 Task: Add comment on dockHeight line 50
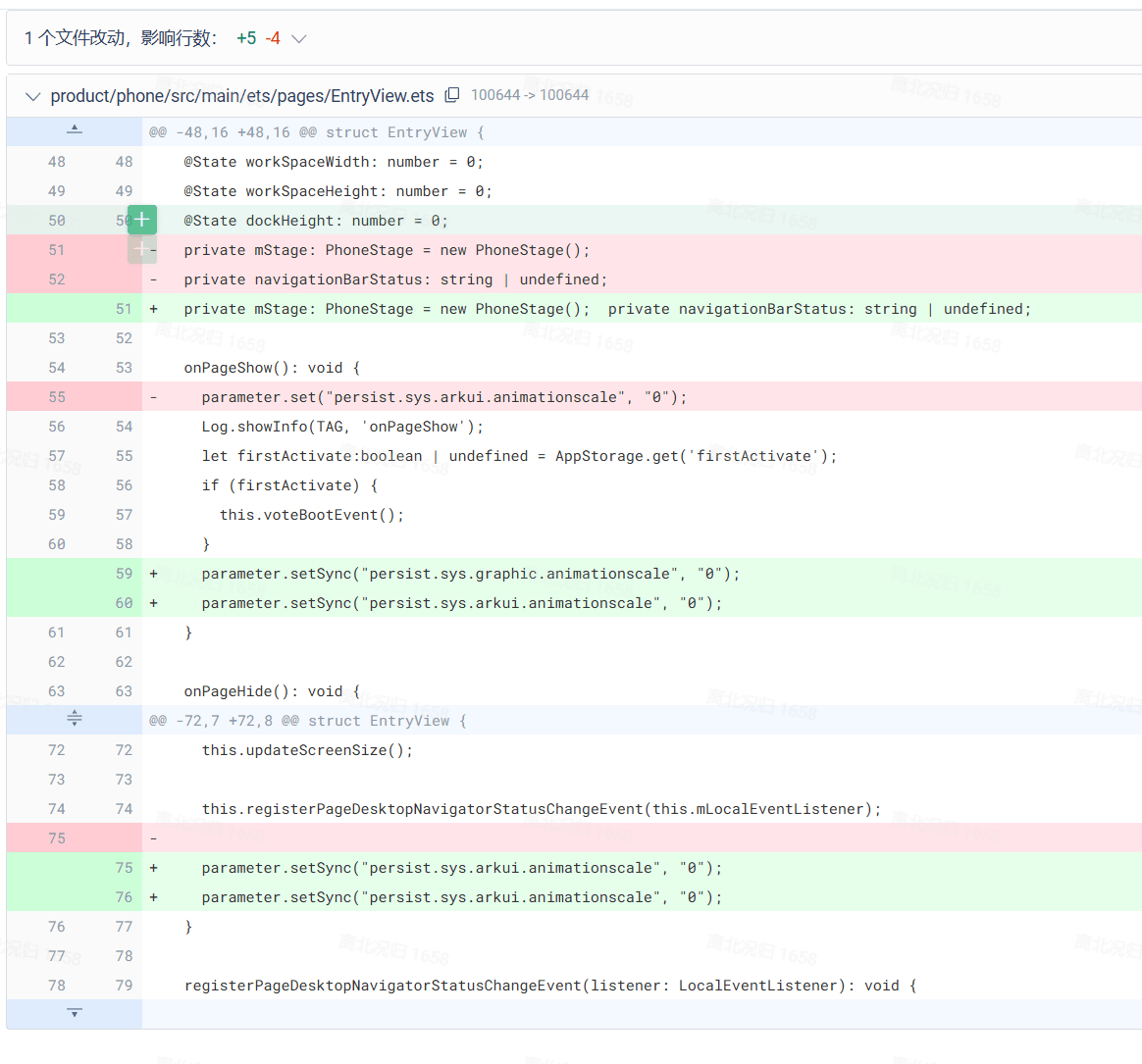pos(142,220)
